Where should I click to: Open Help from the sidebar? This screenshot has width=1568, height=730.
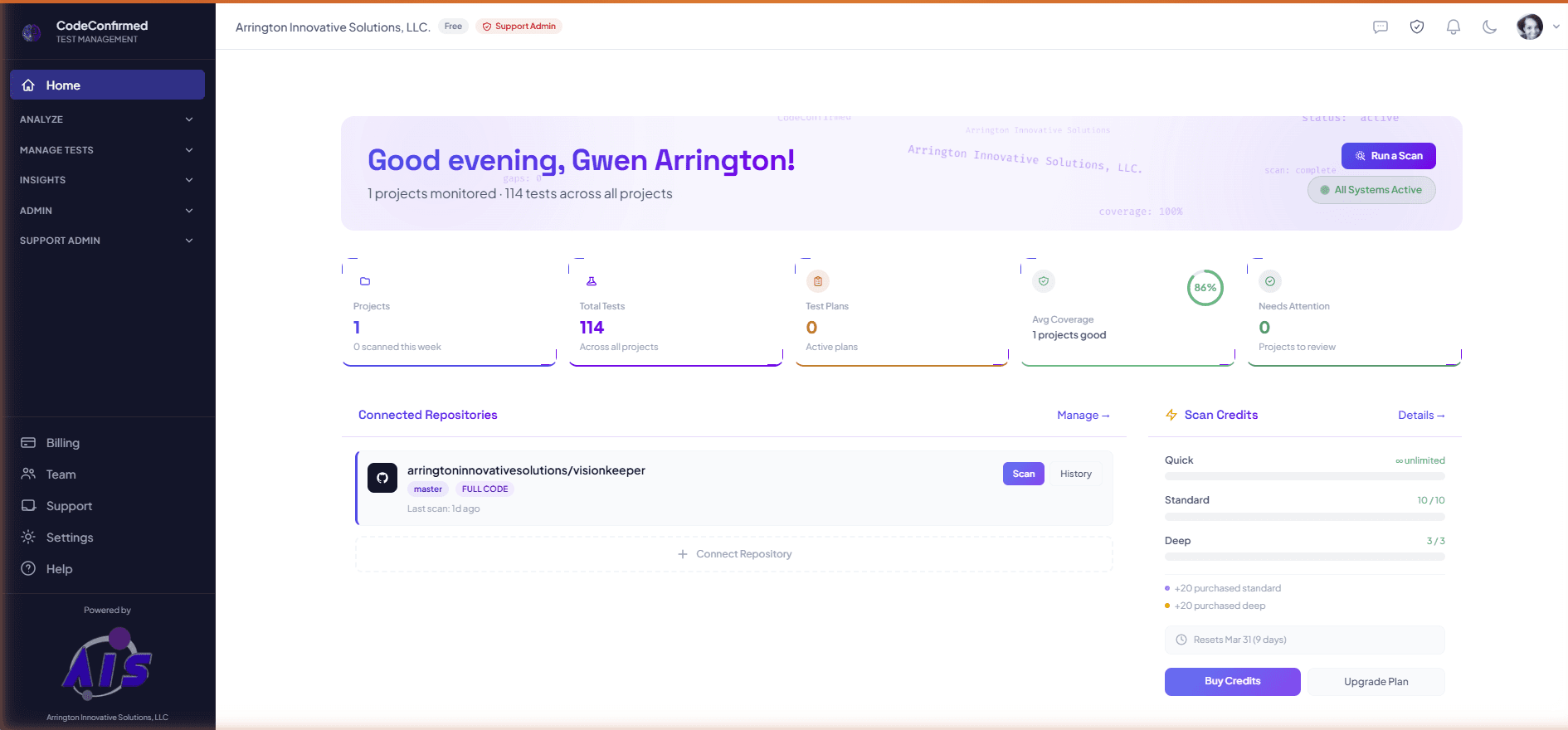pyautogui.click(x=107, y=569)
